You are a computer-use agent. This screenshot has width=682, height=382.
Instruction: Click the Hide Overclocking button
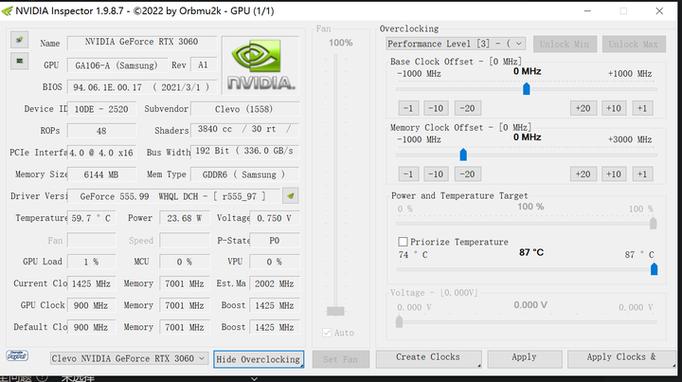pyautogui.click(x=258, y=359)
